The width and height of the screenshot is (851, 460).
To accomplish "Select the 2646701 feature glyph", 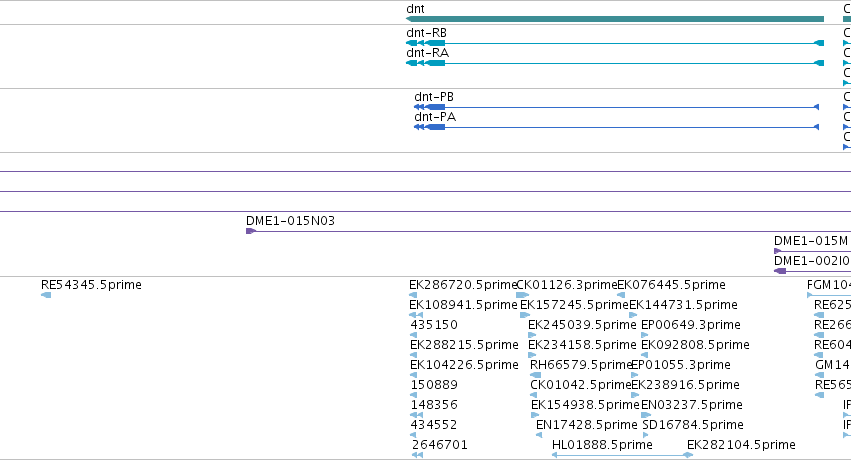I will click(417, 455).
